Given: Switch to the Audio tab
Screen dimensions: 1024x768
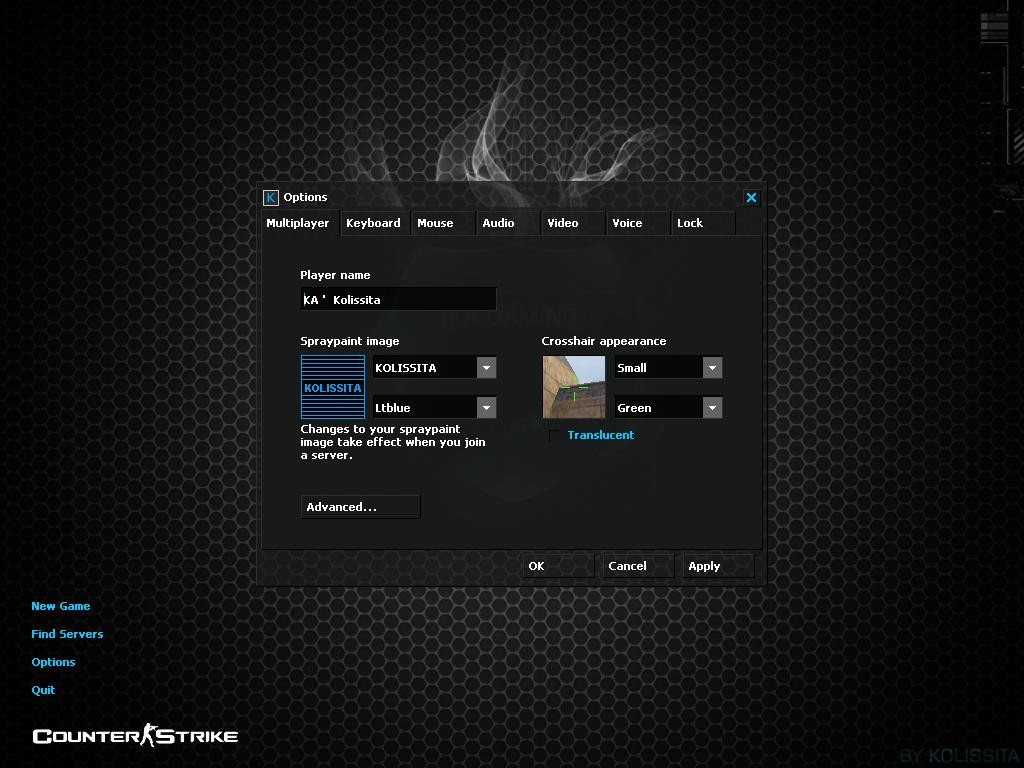Looking at the screenshot, I should click(x=508, y=223).
